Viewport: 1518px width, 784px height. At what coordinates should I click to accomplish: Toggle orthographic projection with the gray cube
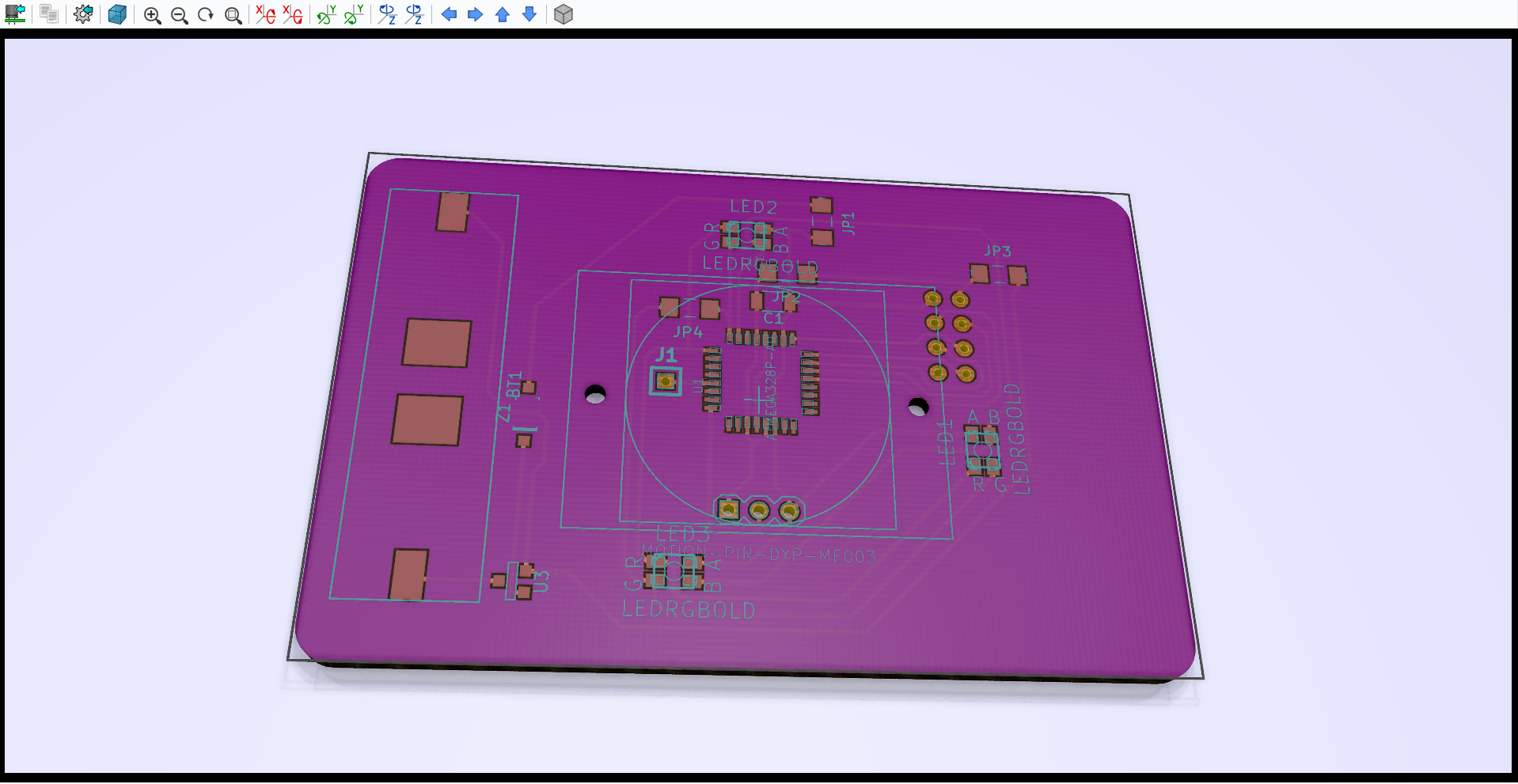click(x=564, y=13)
